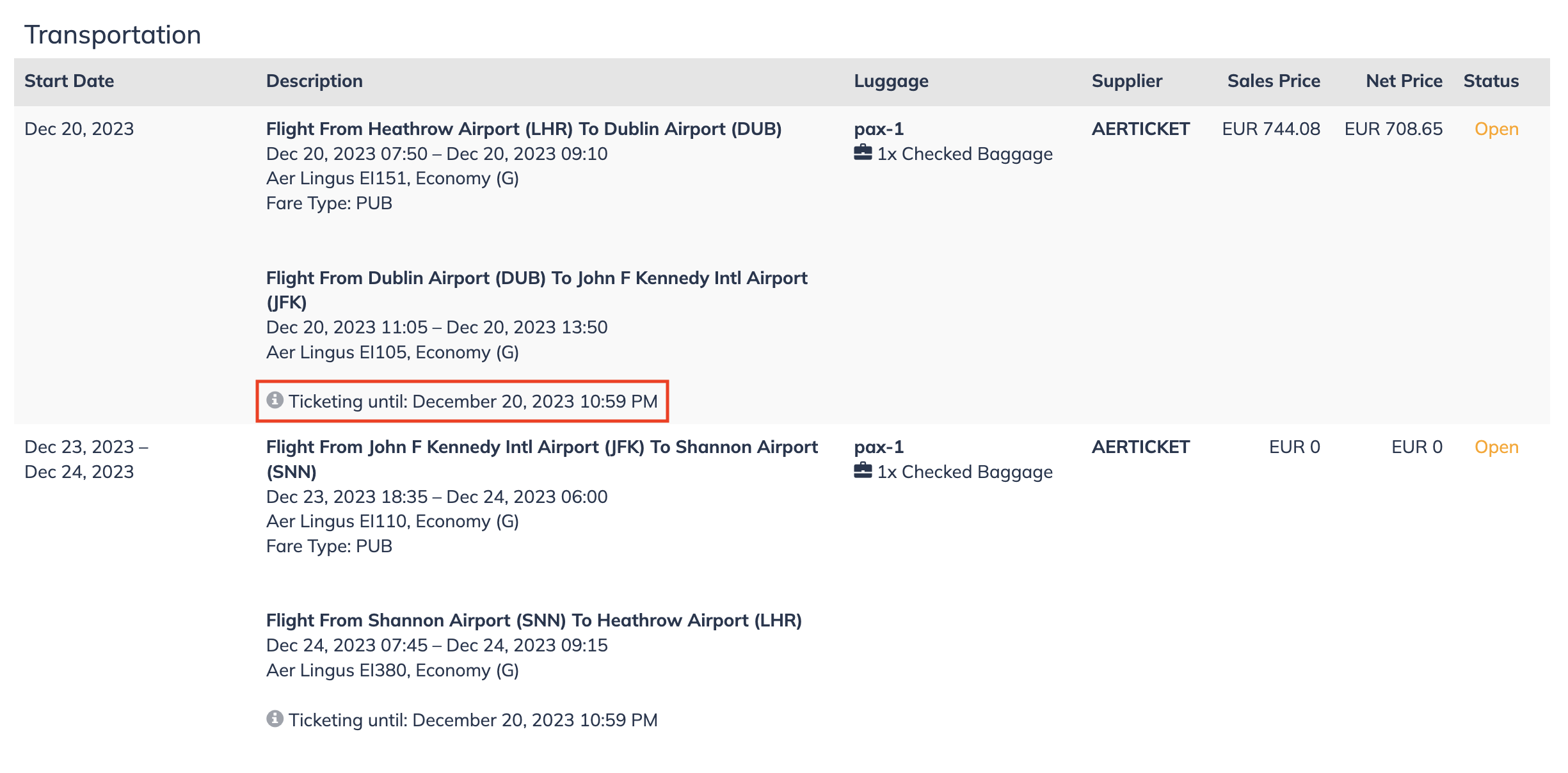Open the Dublin to John F Kennedy flight title
This screenshot has width=1568, height=773.
(x=537, y=290)
